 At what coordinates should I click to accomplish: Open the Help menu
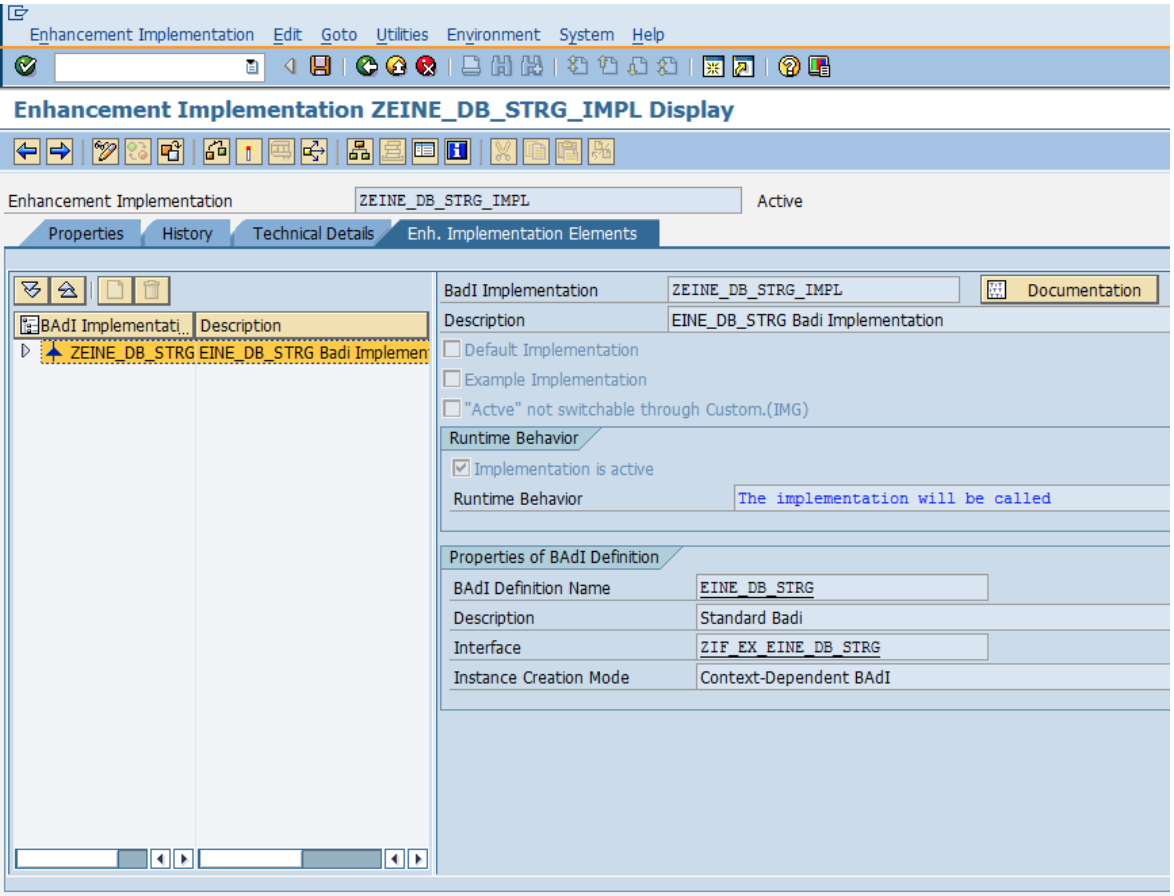(648, 34)
